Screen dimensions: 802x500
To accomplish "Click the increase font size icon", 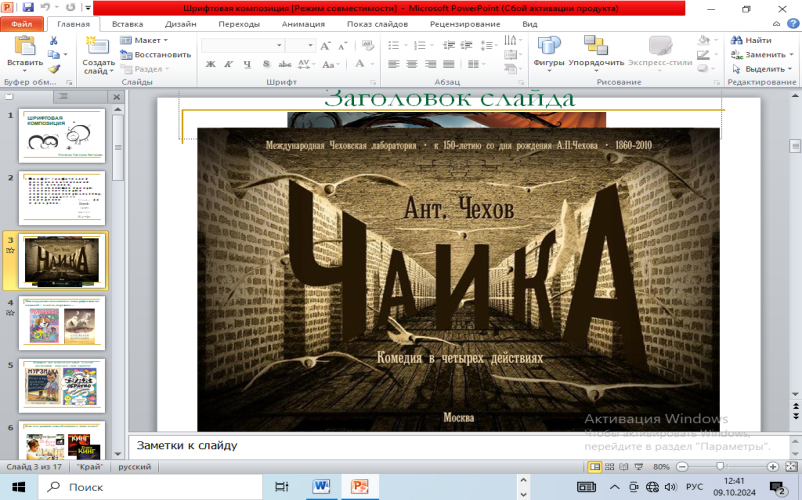I will tap(325, 46).
